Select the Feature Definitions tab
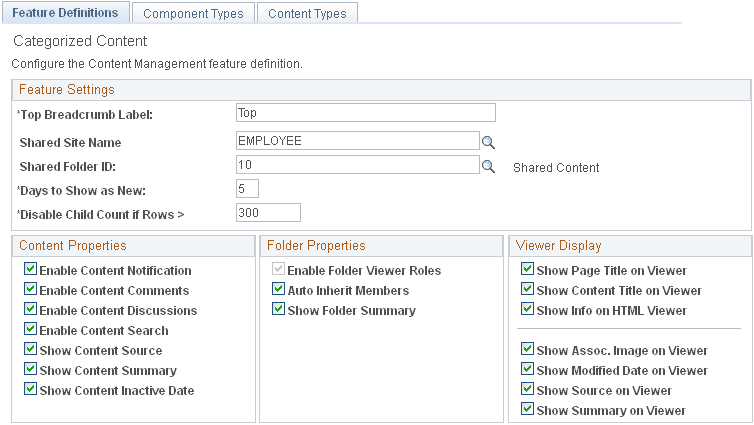This screenshot has width=754, height=425. pos(66,13)
